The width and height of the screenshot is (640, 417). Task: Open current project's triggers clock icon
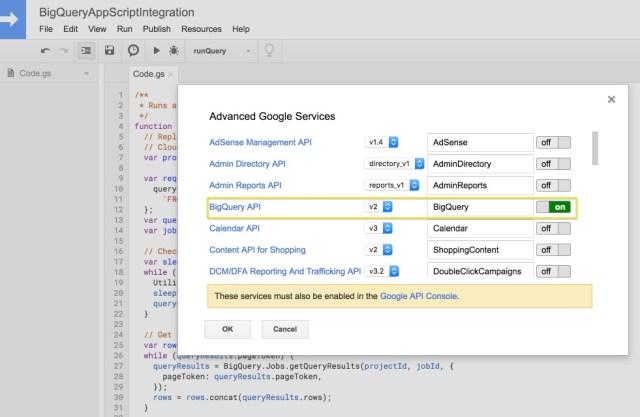[133, 51]
